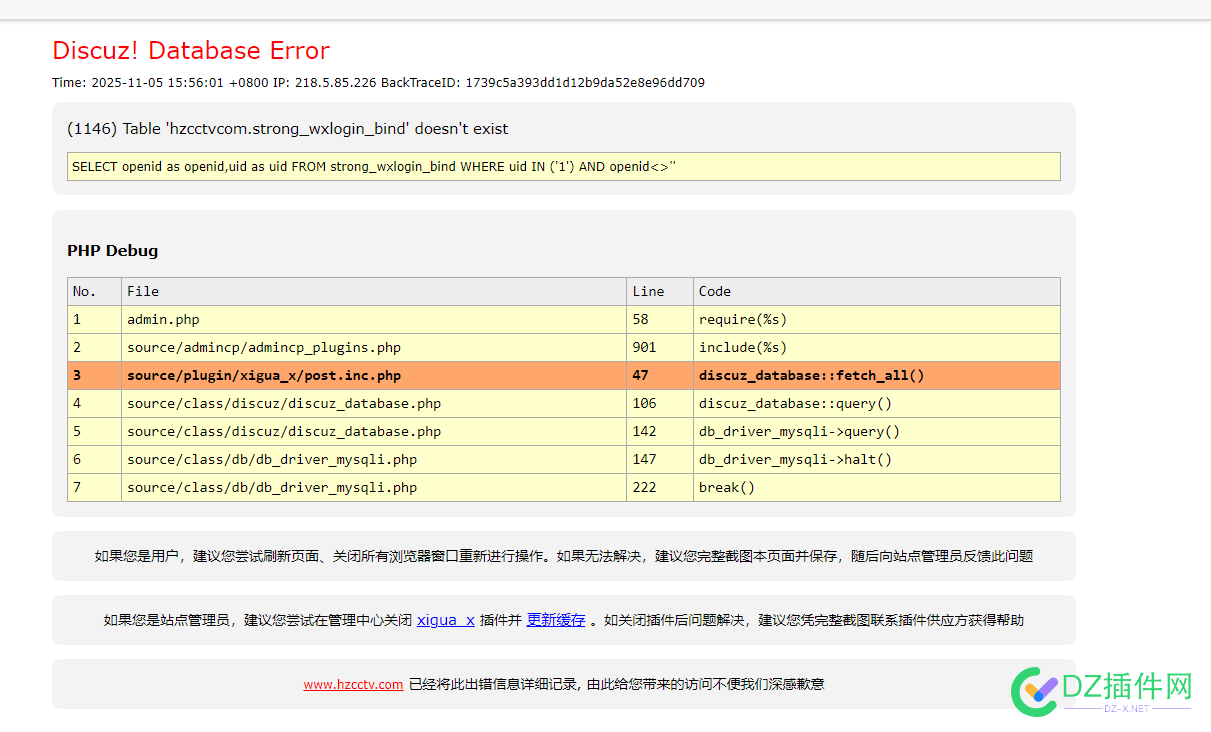Click the No. column header
The width and height of the screenshot is (1211, 732).
pyautogui.click(x=85, y=292)
